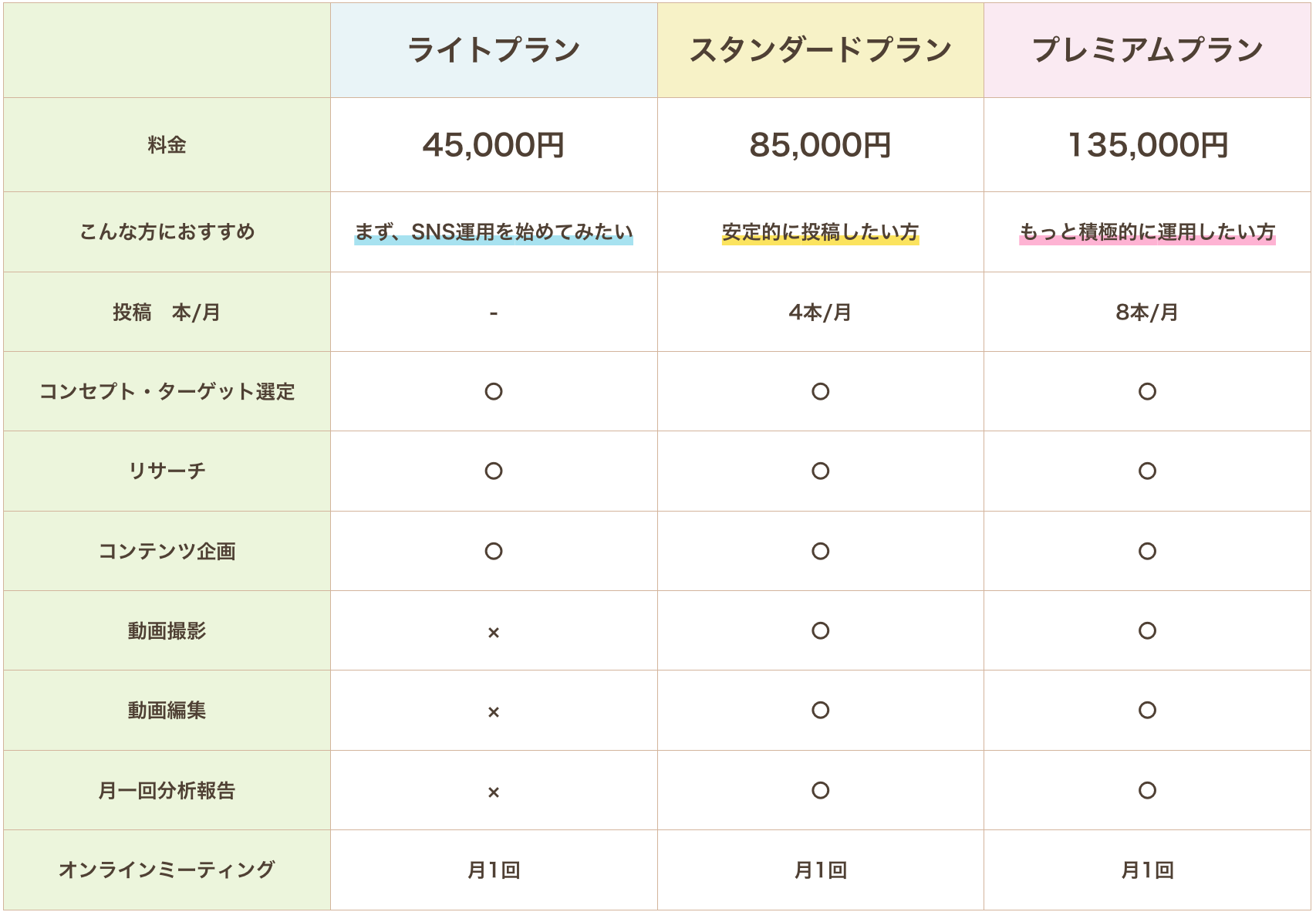Click the cross mark for Light Plan 月一回分析報告
The height and width of the screenshot is (912, 1316).
[494, 792]
